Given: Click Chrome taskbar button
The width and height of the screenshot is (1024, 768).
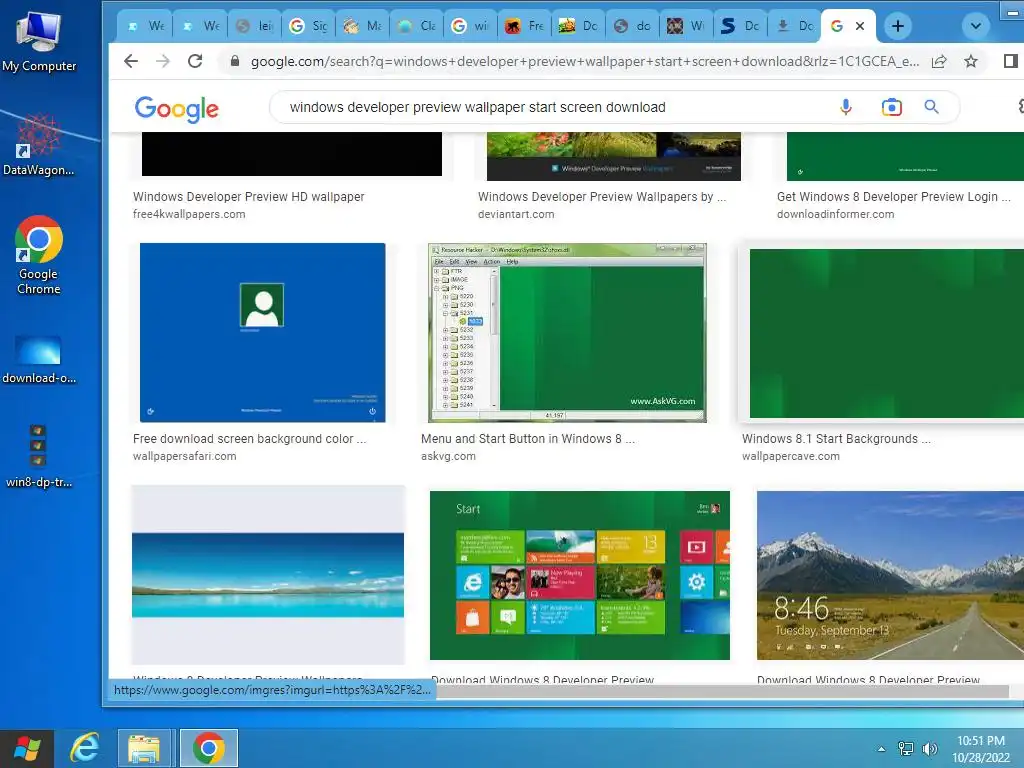Looking at the screenshot, I should pyautogui.click(x=209, y=748).
